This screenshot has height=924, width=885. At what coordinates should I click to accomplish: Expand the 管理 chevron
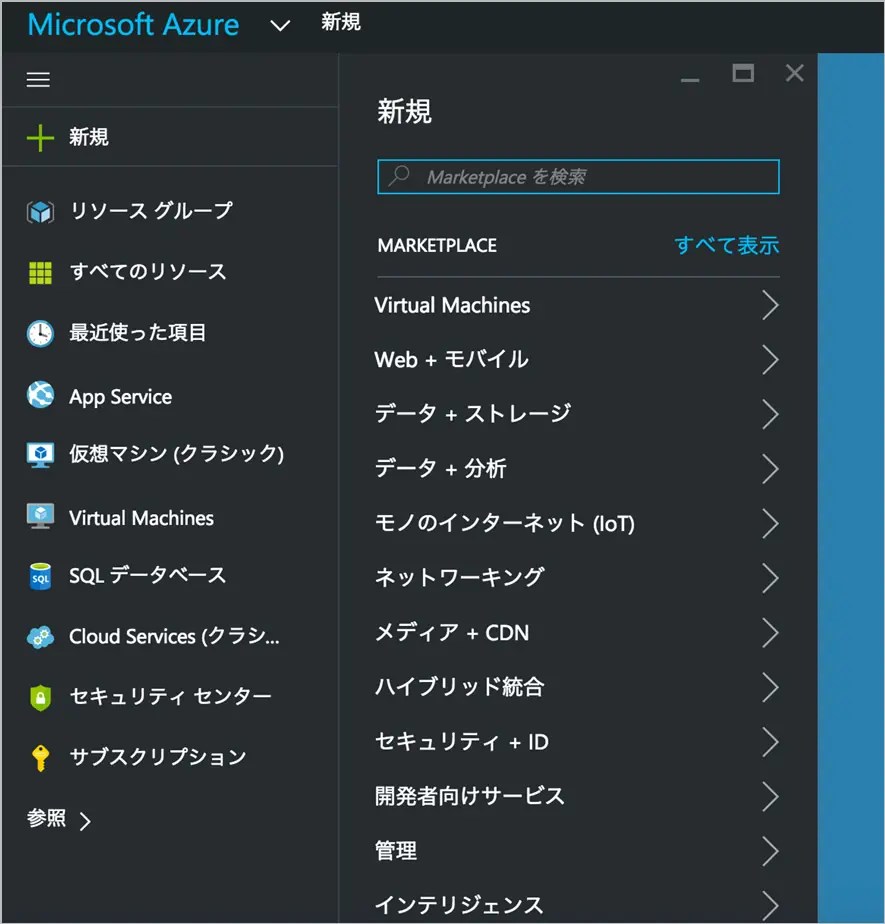tap(770, 851)
